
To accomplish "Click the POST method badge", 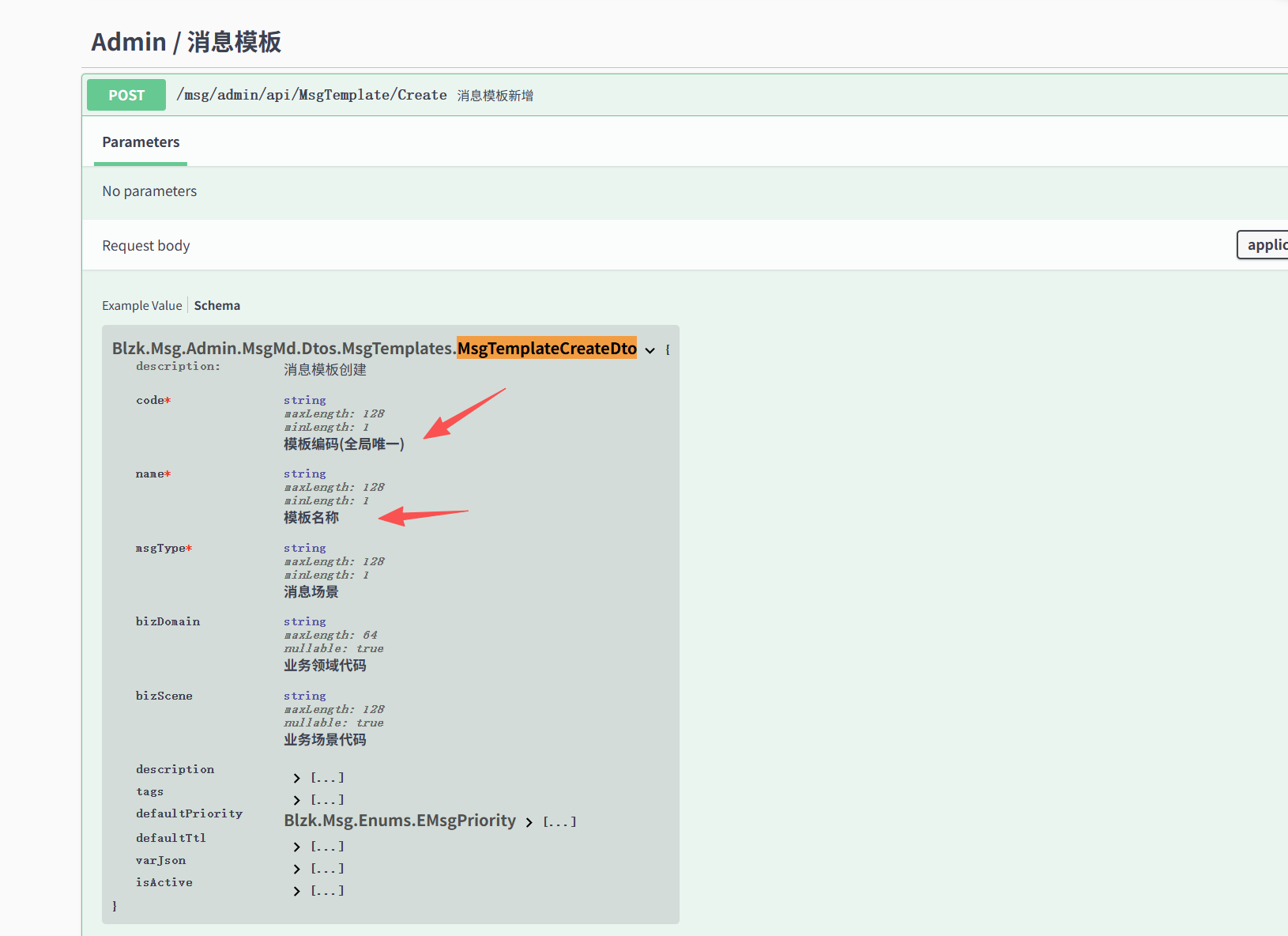I will coord(126,95).
